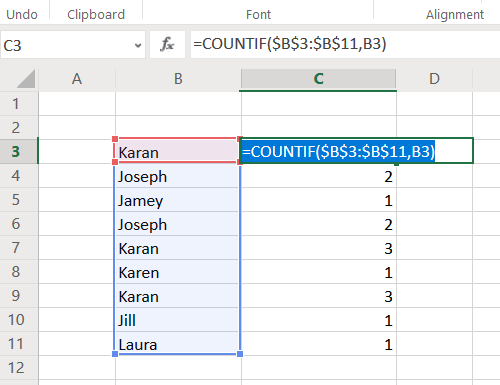Screen dimensions: 500x385
Task: Click cell C7 with value 3
Action: click(319, 248)
